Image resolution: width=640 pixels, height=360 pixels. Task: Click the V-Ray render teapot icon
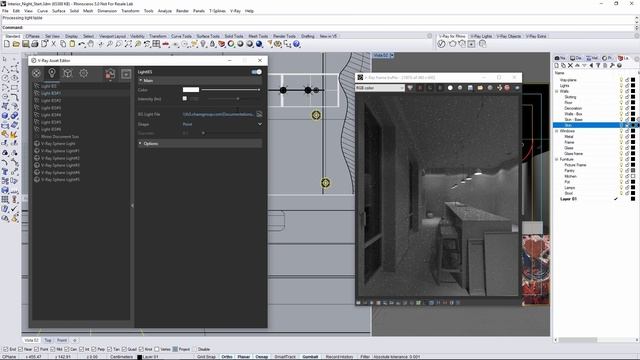(452, 44)
